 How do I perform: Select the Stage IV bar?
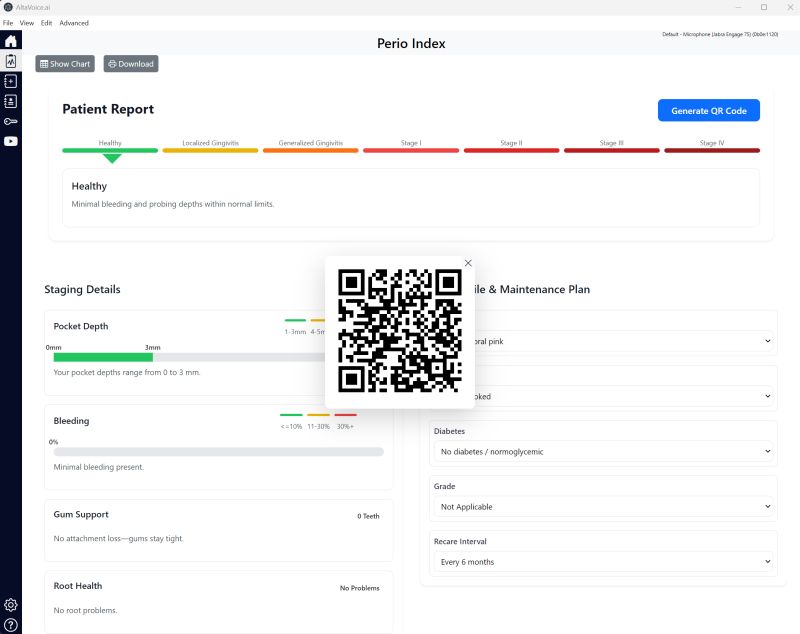(x=712, y=150)
